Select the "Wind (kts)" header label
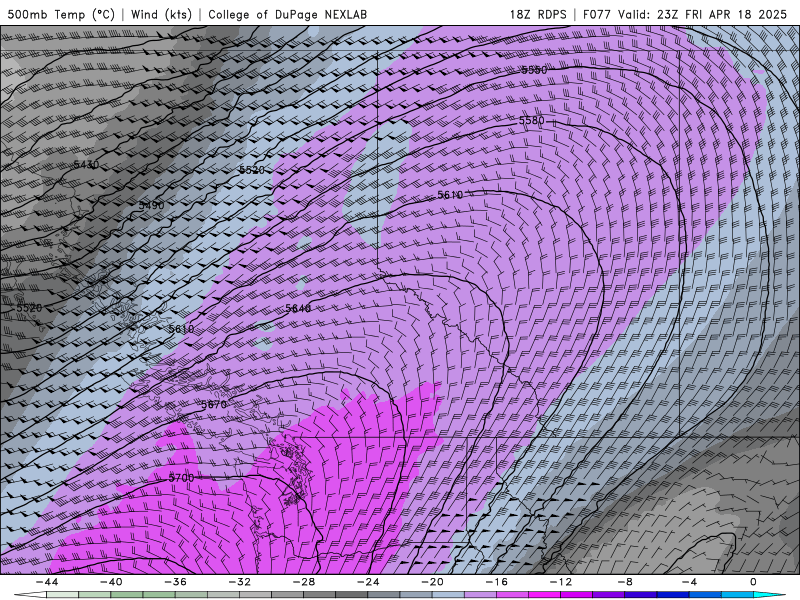Image resolution: width=800 pixels, height=600 pixels. point(161,14)
